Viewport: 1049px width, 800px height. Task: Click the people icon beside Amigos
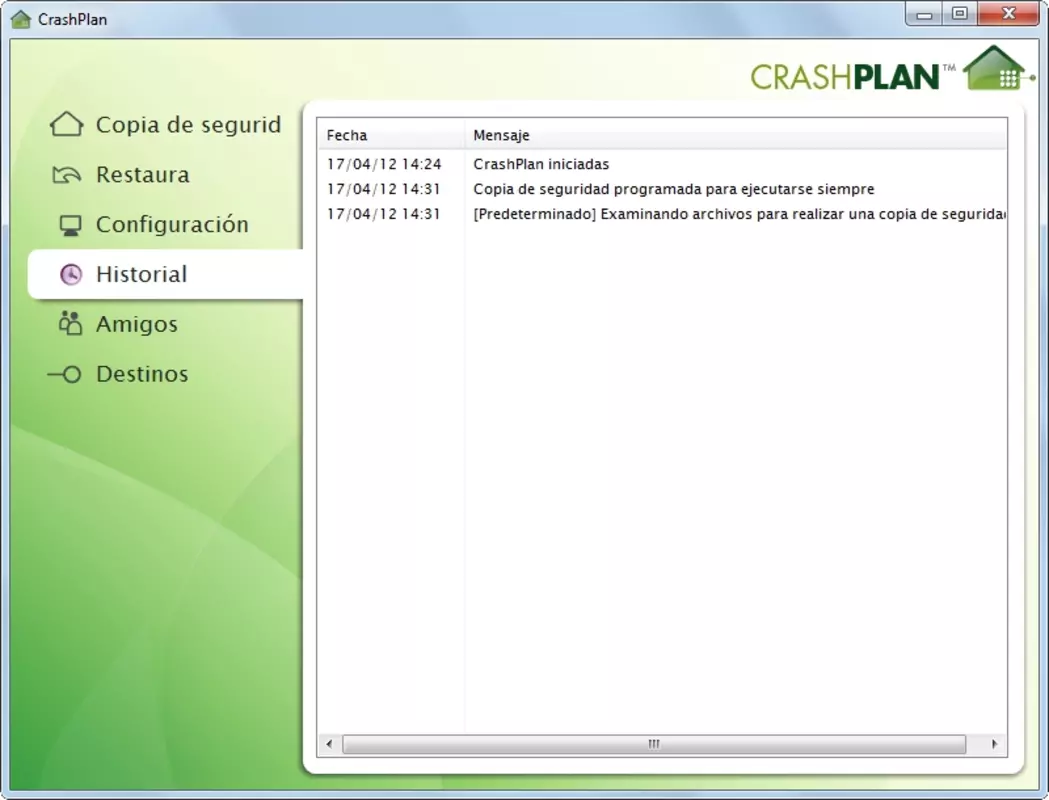pyautogui.click(x=70, y=324)
